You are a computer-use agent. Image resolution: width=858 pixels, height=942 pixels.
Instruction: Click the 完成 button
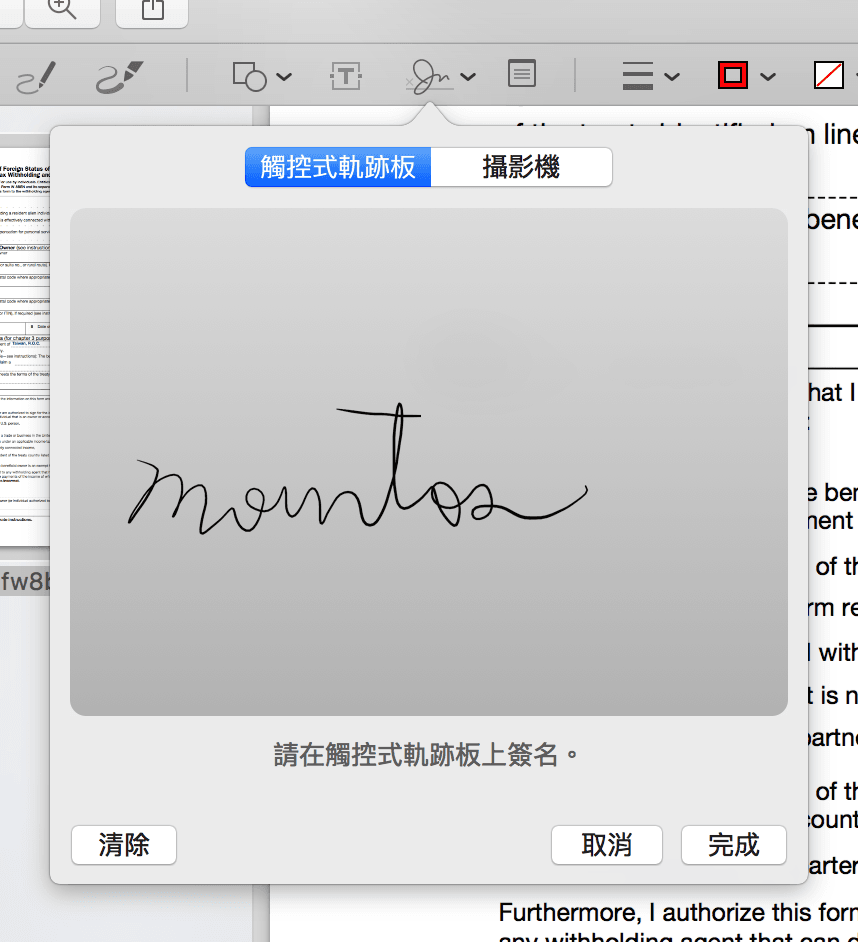[x=734, y=845]
